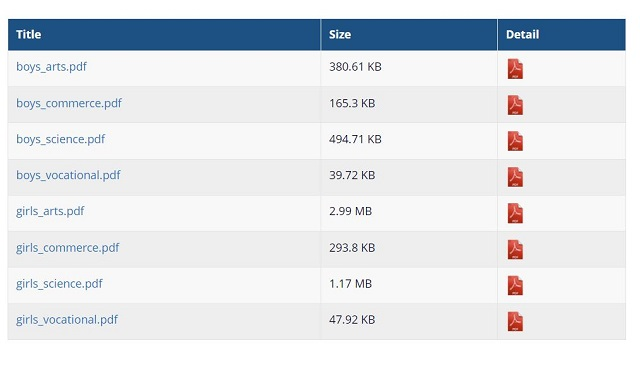This screenshot has width=640, height=376.
Task: Open the PDF icon for girls_commerce.pdf
Action: pyautogui.click(x=515, y=249)
